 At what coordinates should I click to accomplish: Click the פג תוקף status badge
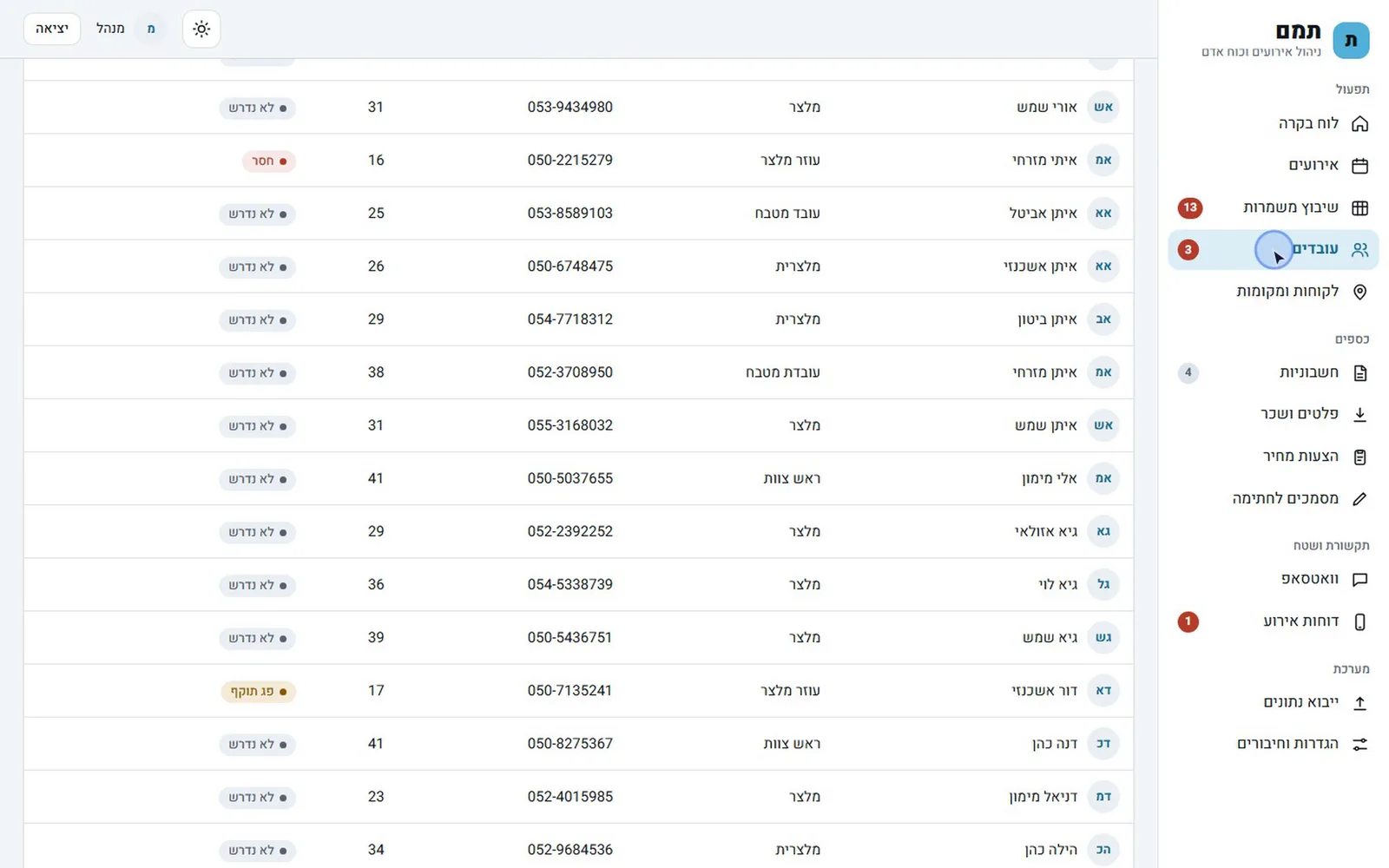(x=258, y=691)
